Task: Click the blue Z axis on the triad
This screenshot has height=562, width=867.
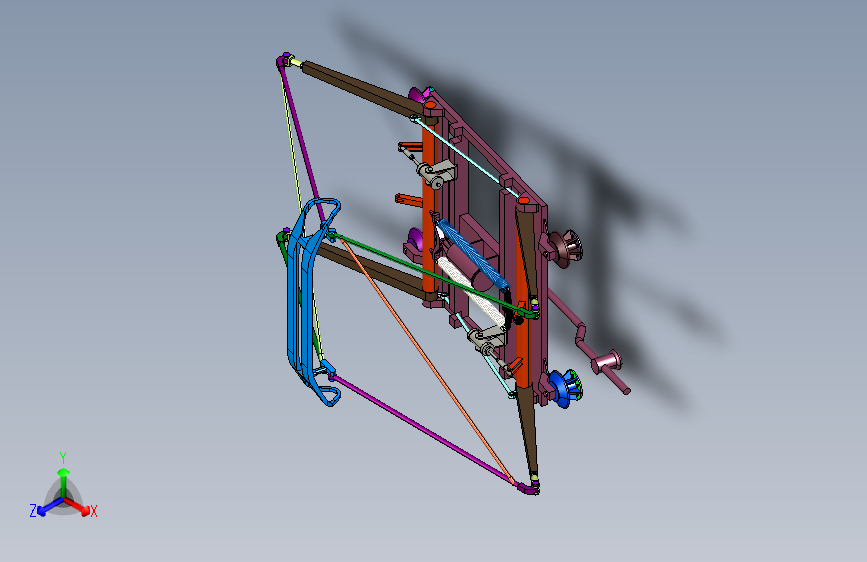Action: [46, 507]
